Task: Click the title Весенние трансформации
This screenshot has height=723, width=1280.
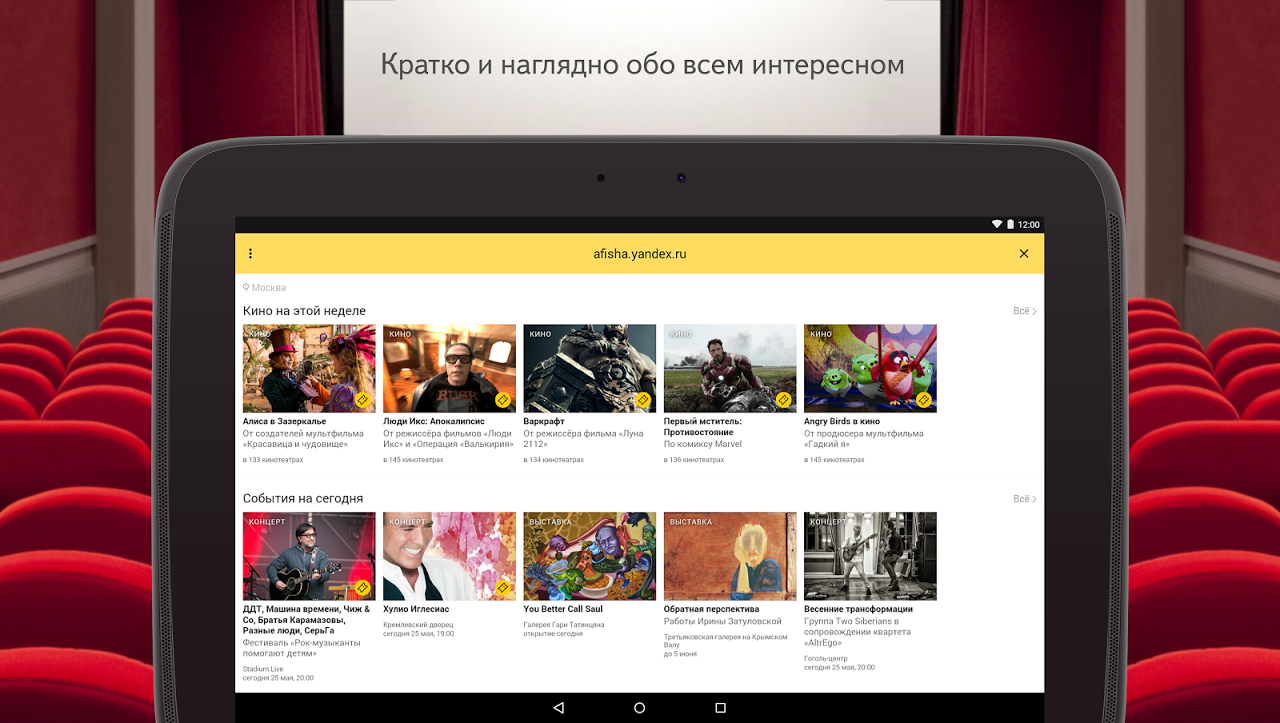Action: point(858,609)
